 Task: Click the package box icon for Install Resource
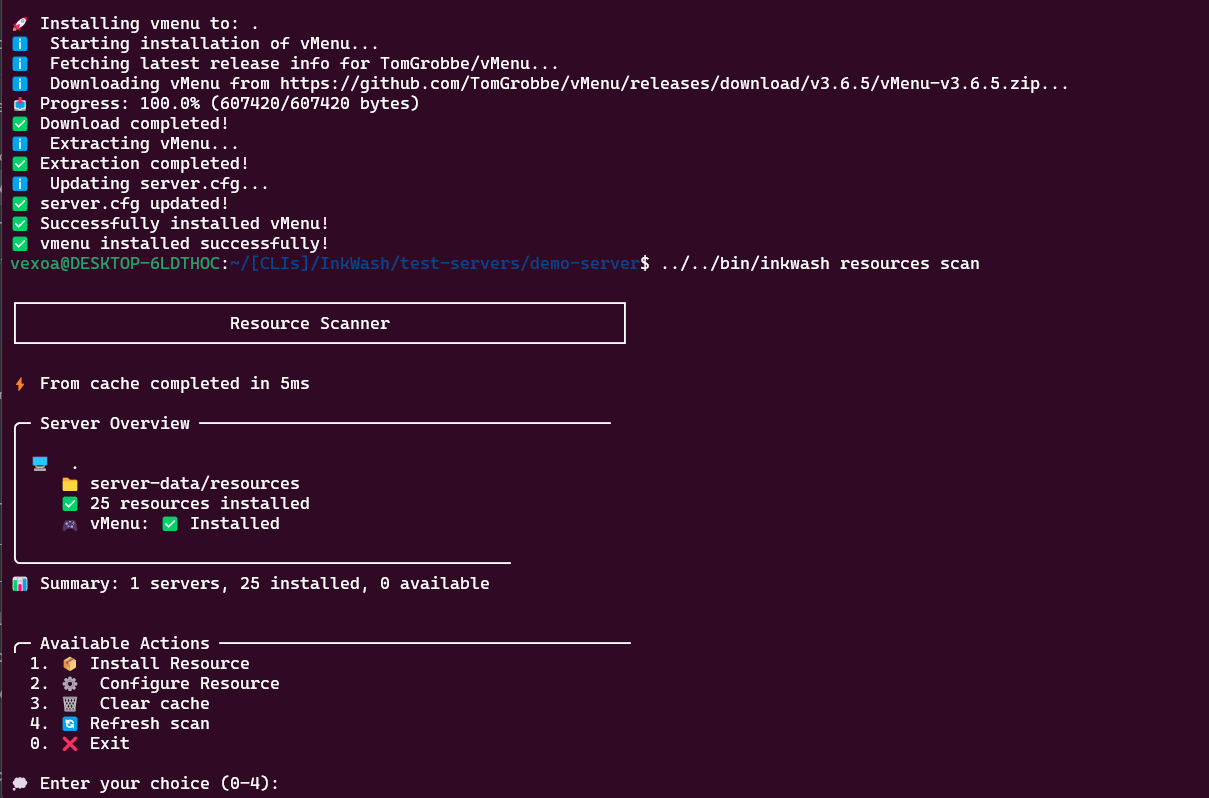(70, 663)
